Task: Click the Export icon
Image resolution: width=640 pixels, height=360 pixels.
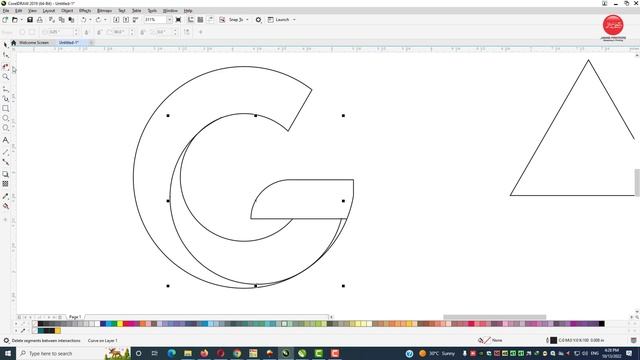Action: [x=126, y=20]
